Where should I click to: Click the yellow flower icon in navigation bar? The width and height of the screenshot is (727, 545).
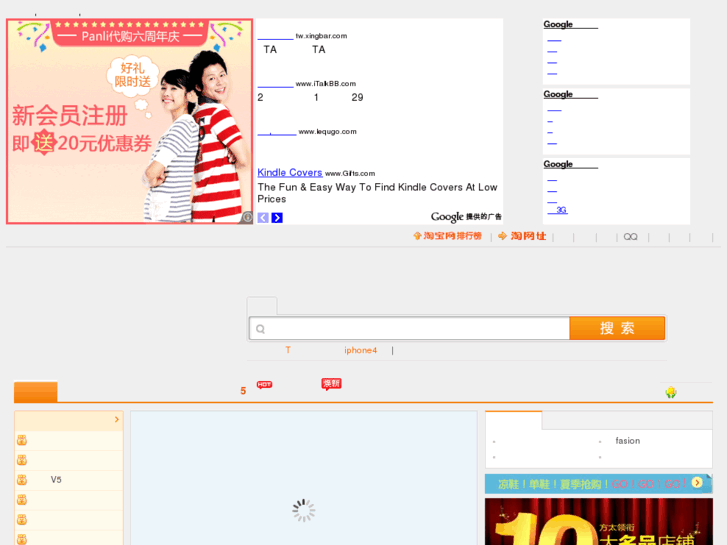[x=671, y=392]
